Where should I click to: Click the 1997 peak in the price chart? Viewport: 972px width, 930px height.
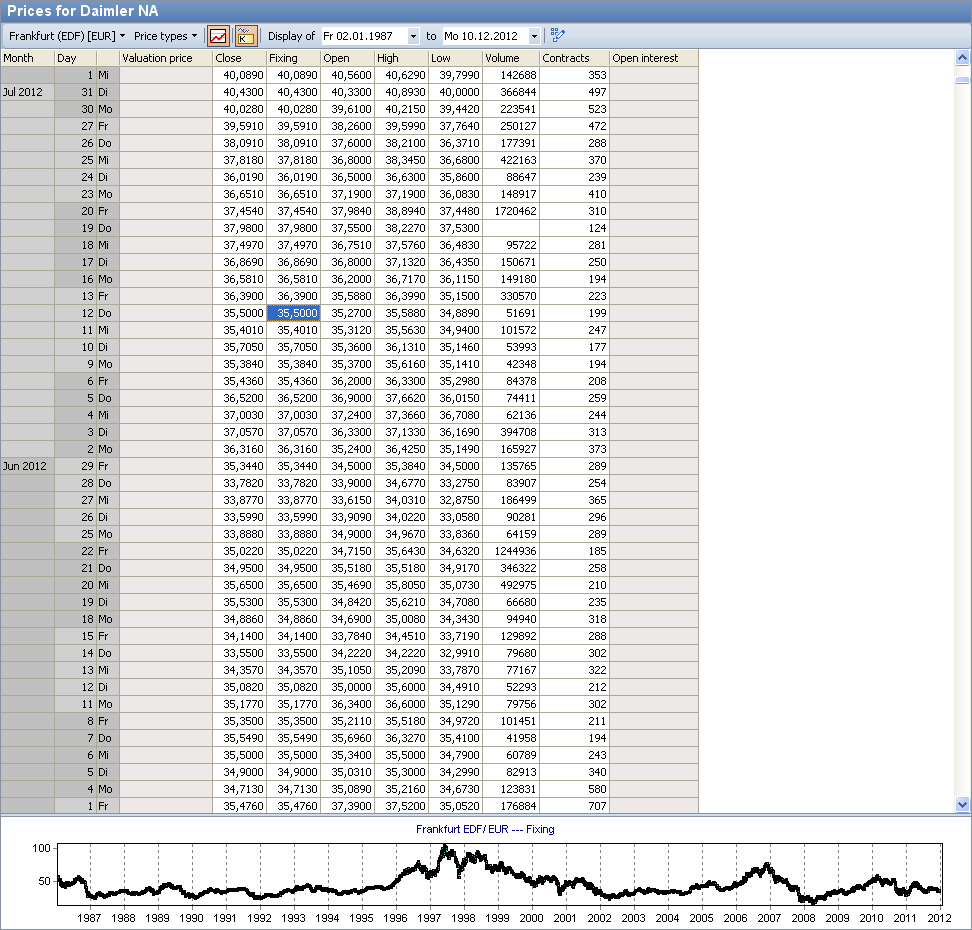pyautogui.click(x=444, y=849)
